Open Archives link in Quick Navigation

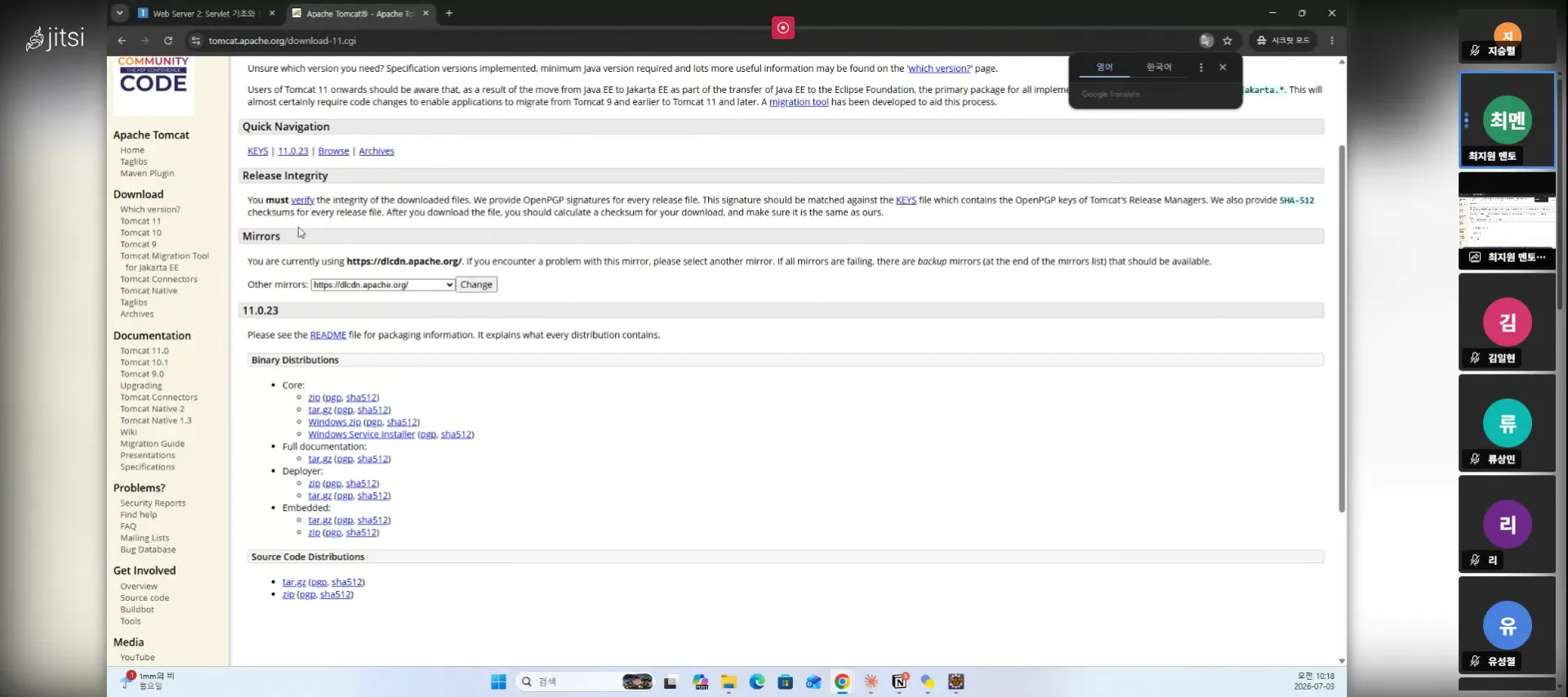tap(376, 151)
